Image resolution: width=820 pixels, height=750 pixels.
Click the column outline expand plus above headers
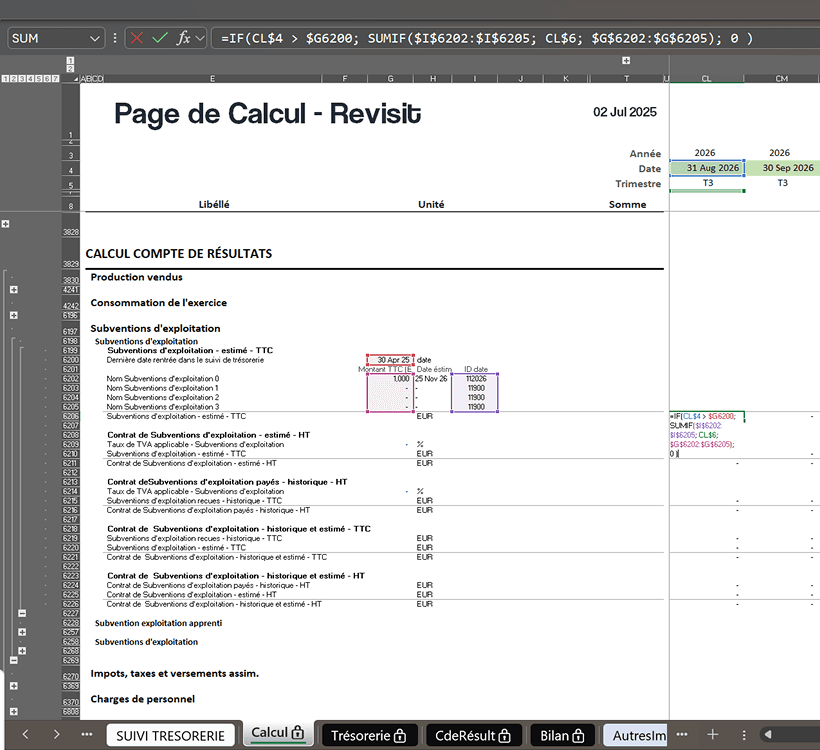[626, 61]
